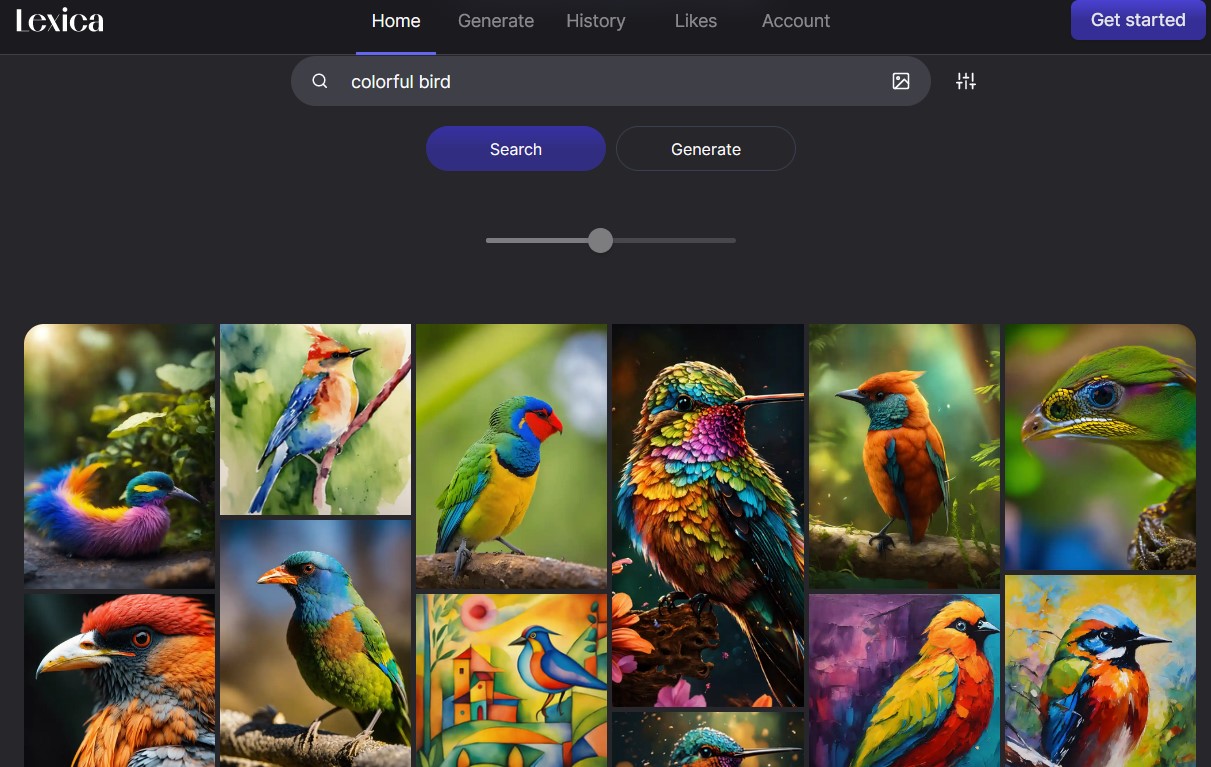Image resolution: width=1211 pixels, height=767 pixels.
Task: Open the Account tab
Action: tap(796, 20)
